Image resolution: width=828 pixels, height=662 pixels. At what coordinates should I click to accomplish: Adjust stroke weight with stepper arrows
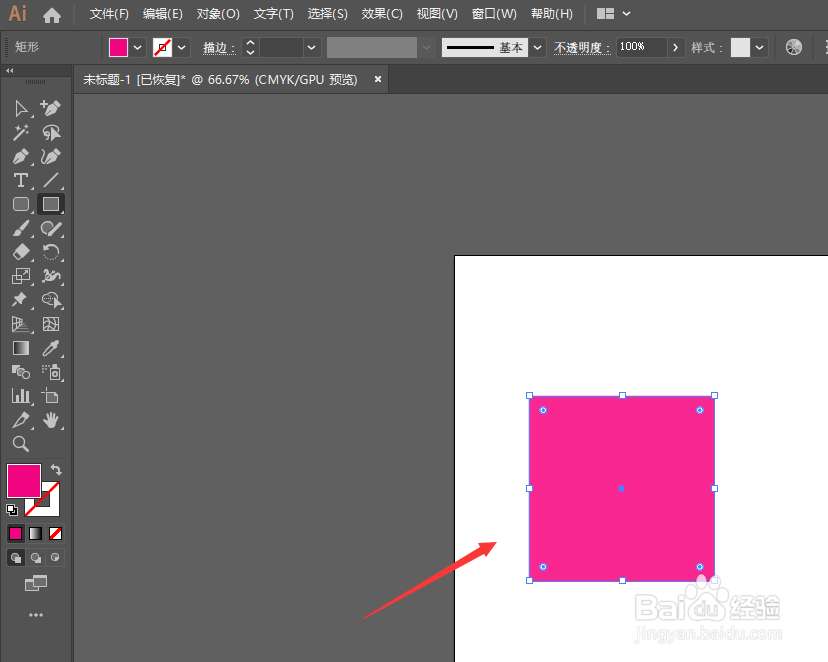(250, 48)
